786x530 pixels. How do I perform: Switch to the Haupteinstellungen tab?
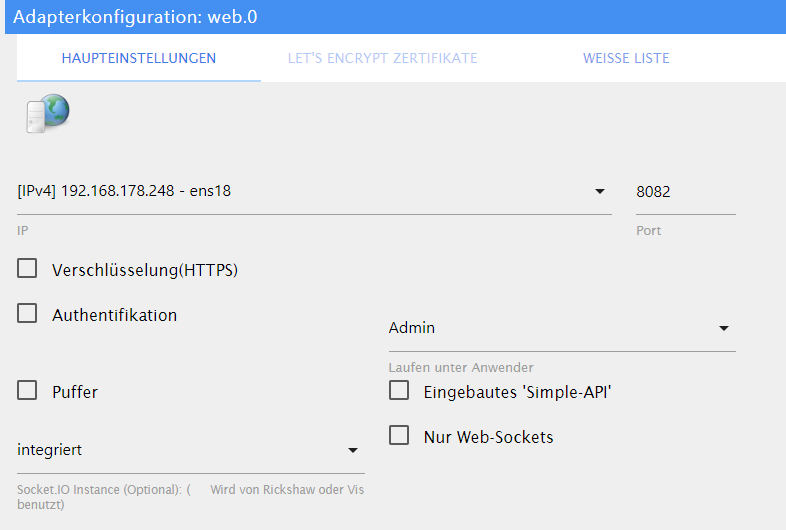(x=139, y=58)
